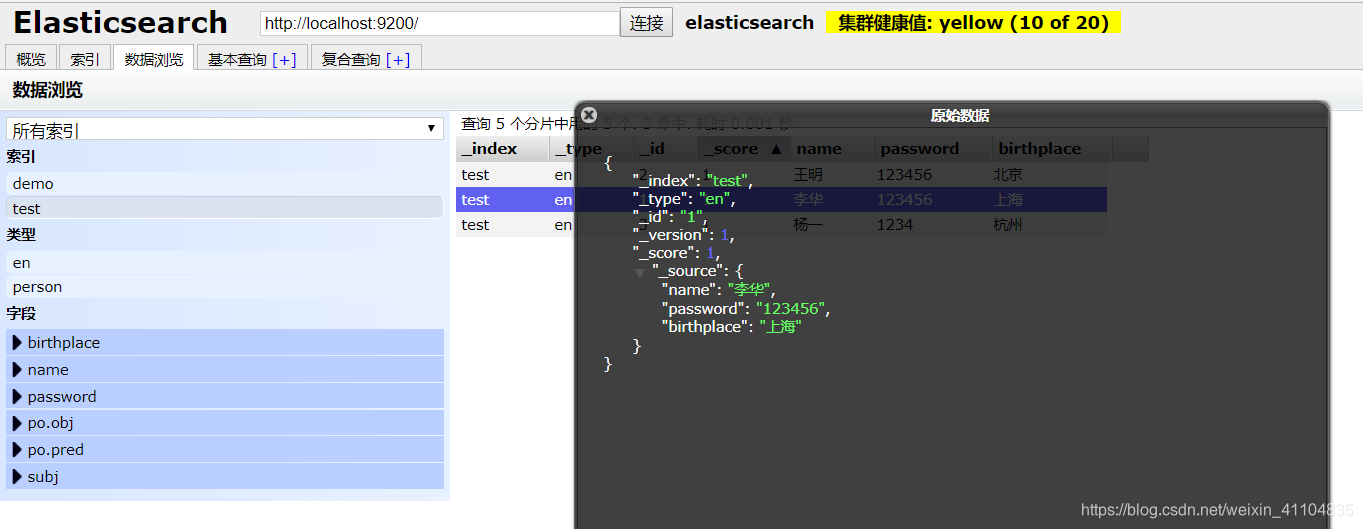Screen dimensions: 1363x529
Task: Add a new 复合查询 tab with [+]
Action: pos(398,60)
